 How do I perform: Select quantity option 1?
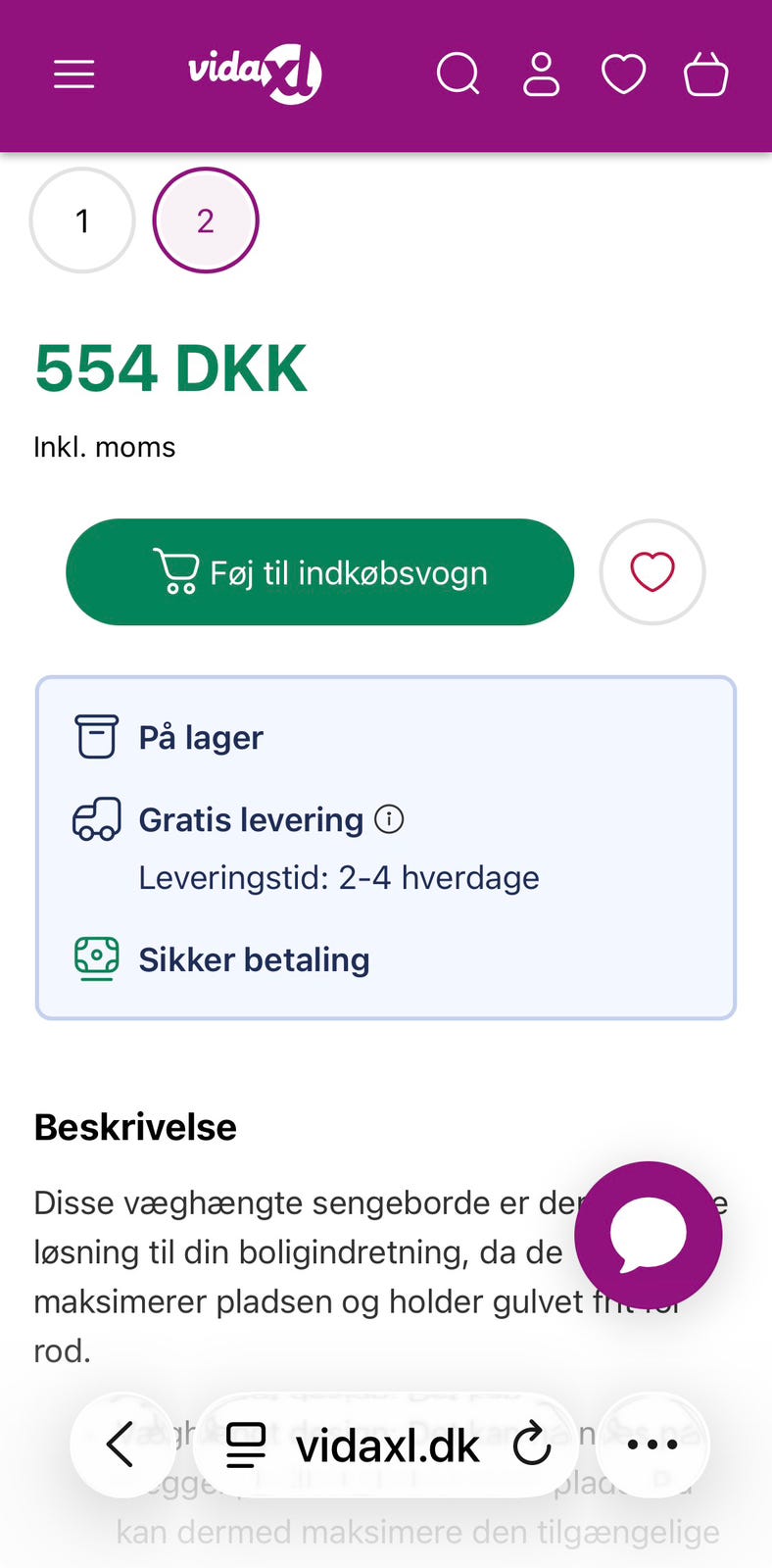point(82,220)
